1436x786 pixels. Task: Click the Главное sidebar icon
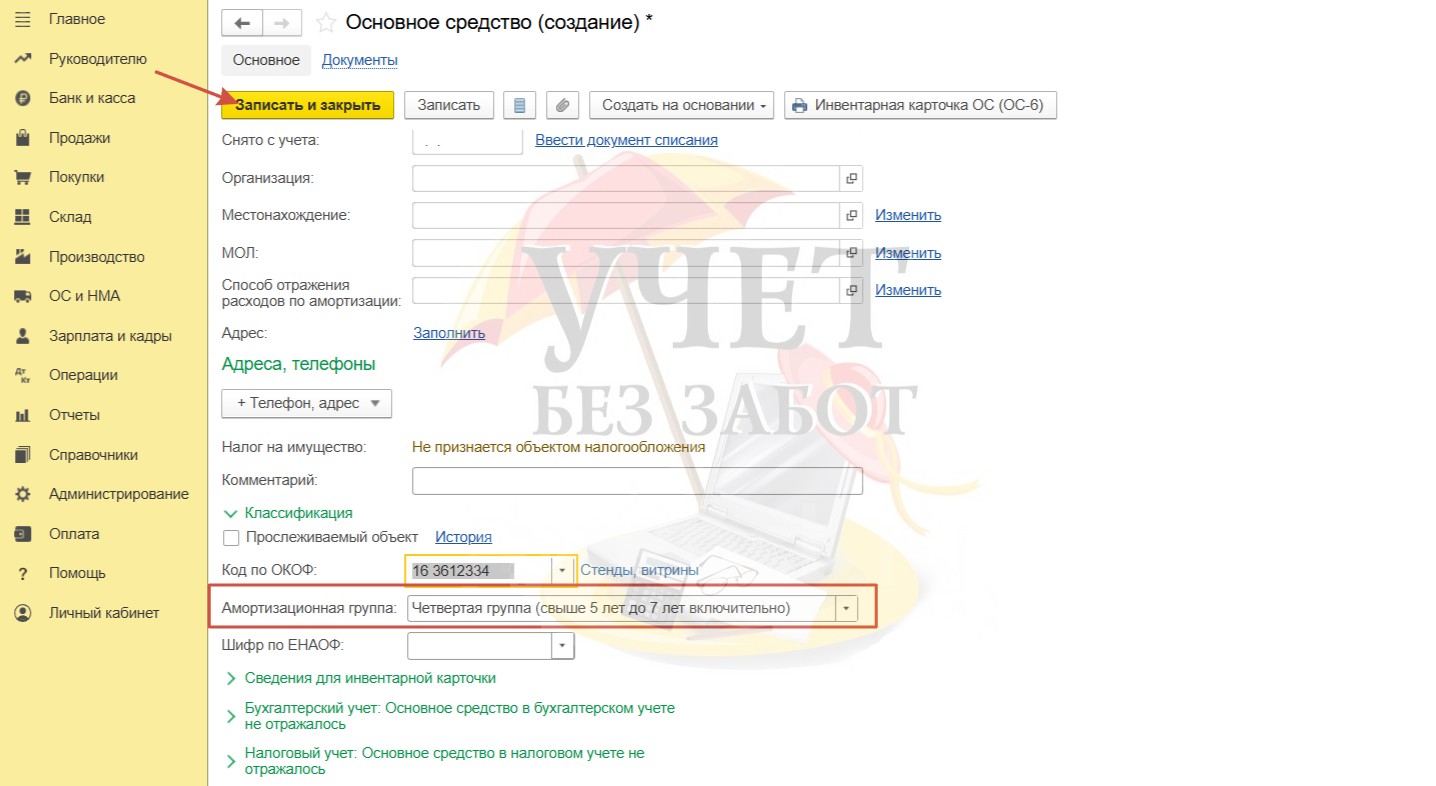click(23, 19)
